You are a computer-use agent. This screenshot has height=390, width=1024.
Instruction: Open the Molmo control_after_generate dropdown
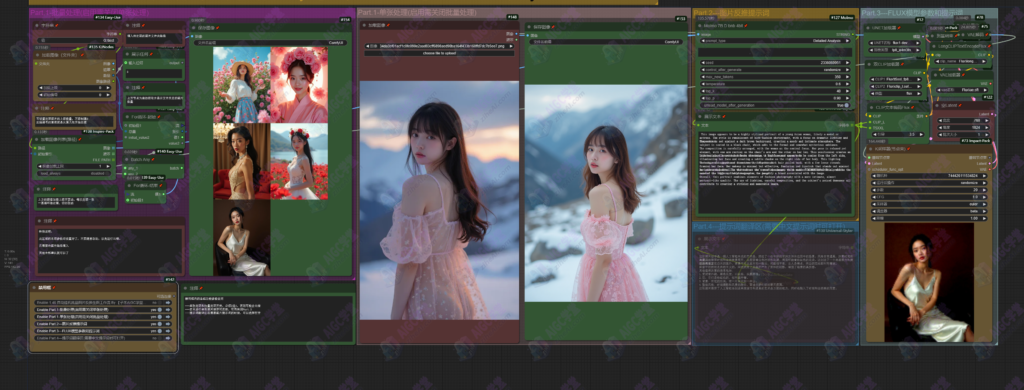775,69
